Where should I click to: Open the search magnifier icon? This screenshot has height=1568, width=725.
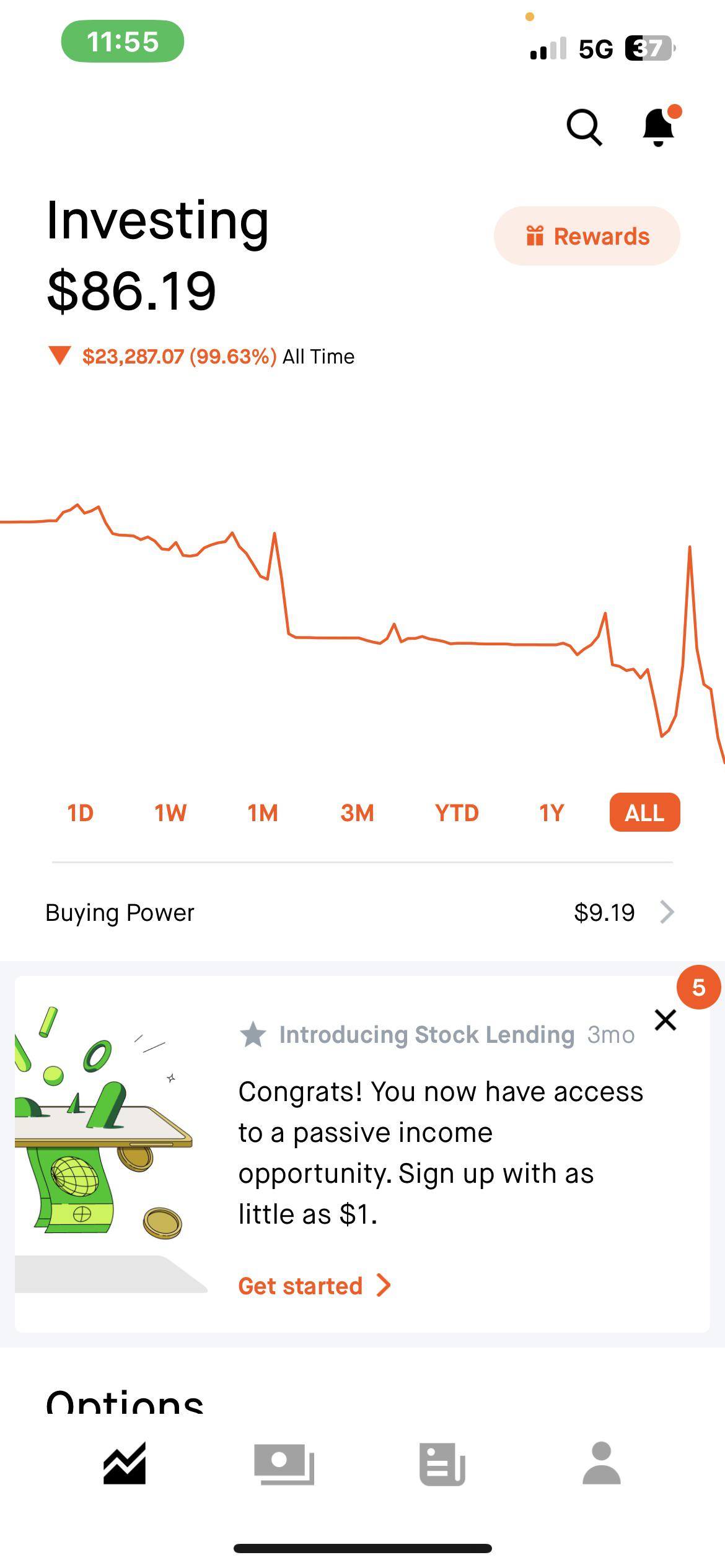(584, 128)
